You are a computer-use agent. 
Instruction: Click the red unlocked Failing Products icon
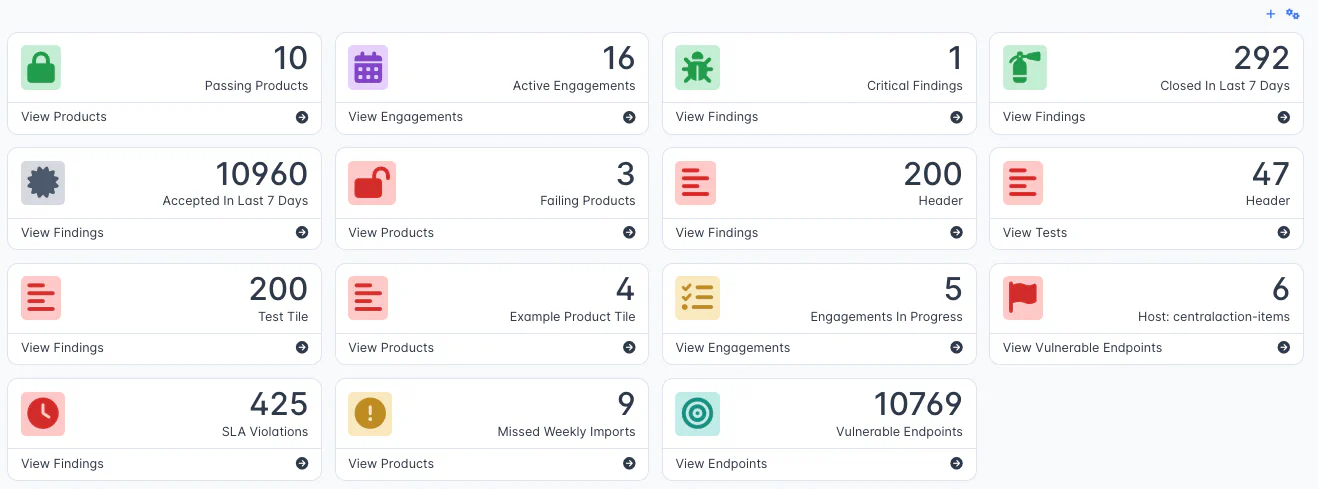click(x=370, y=183)
